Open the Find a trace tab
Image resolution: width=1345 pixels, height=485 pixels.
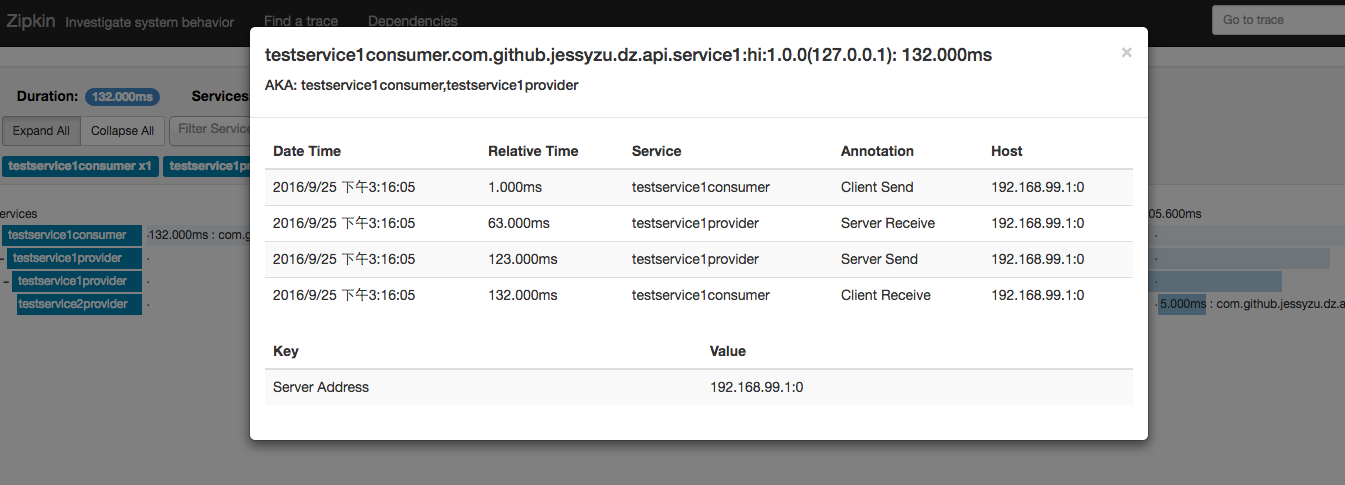pyautogui.click(x=301, y=21)
